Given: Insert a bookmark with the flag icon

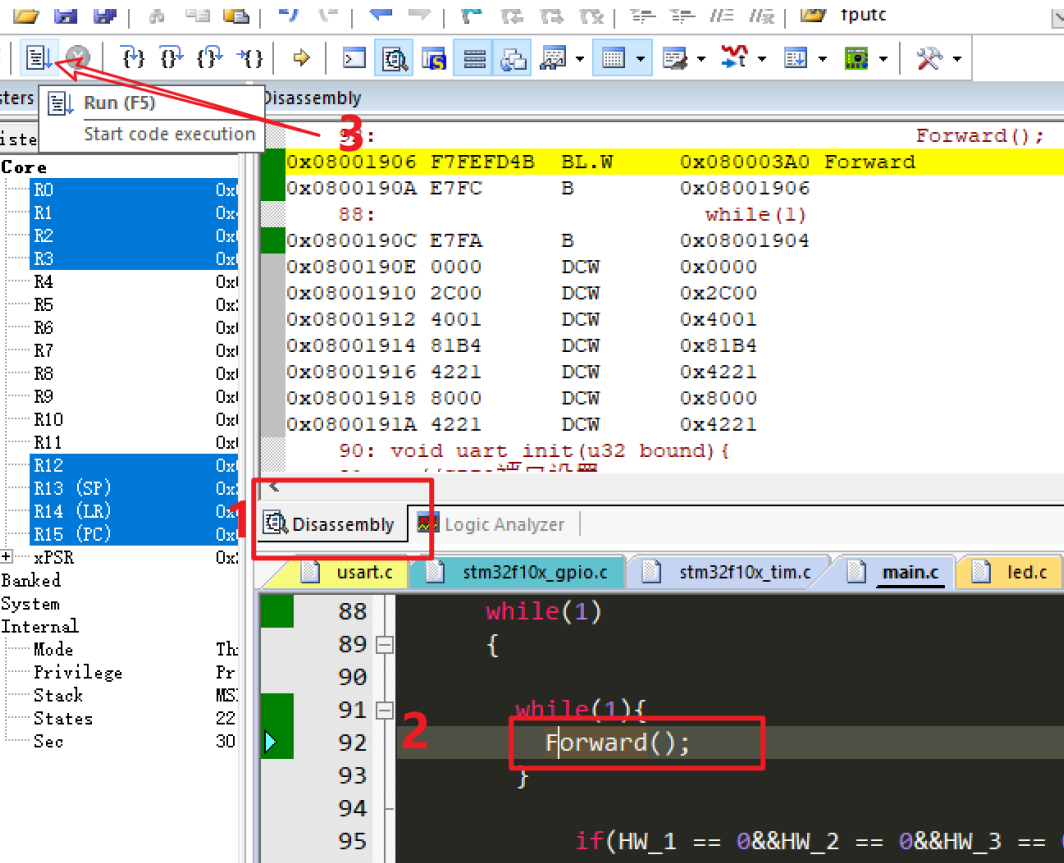Looking at the screenshot, I should point(472,14).
